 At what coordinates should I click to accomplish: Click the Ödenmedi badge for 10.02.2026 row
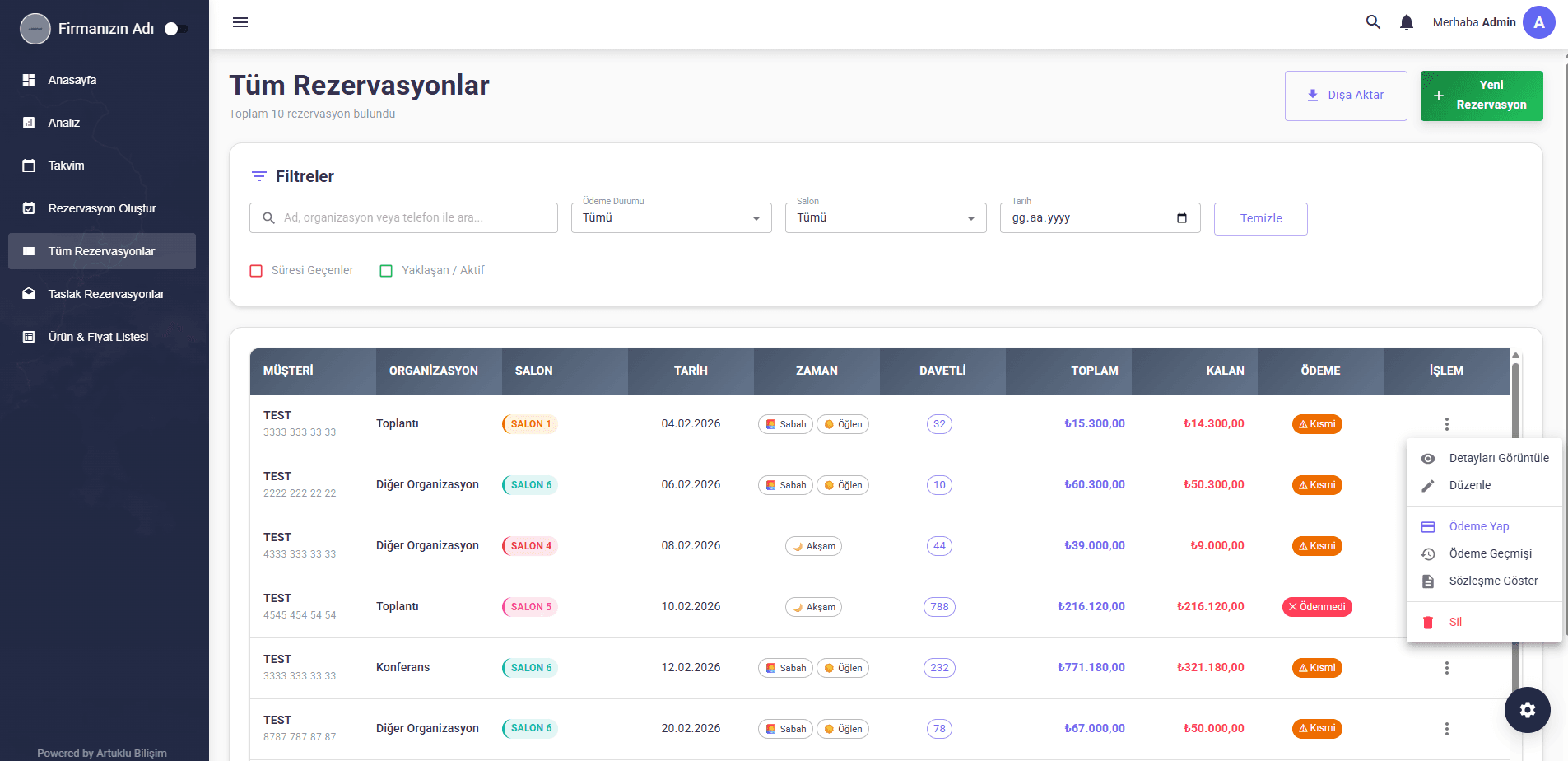(1317, 607)
